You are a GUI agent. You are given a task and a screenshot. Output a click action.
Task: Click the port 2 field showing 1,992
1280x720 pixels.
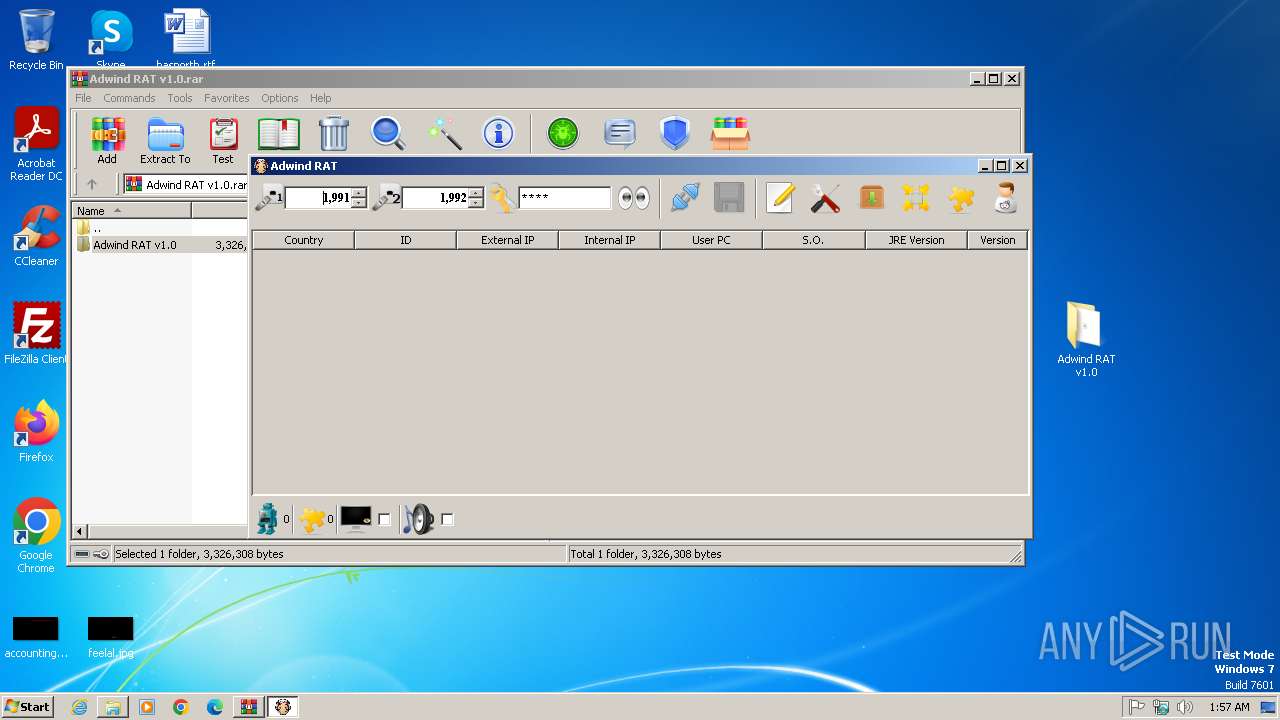[x=435, y=198]
